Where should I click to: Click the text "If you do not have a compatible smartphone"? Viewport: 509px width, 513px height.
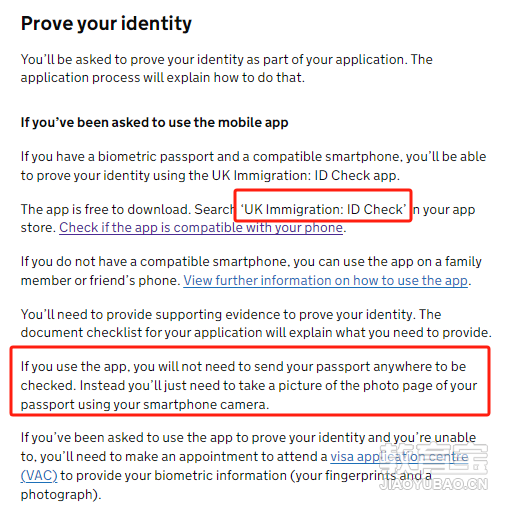(x=154, y=262)
